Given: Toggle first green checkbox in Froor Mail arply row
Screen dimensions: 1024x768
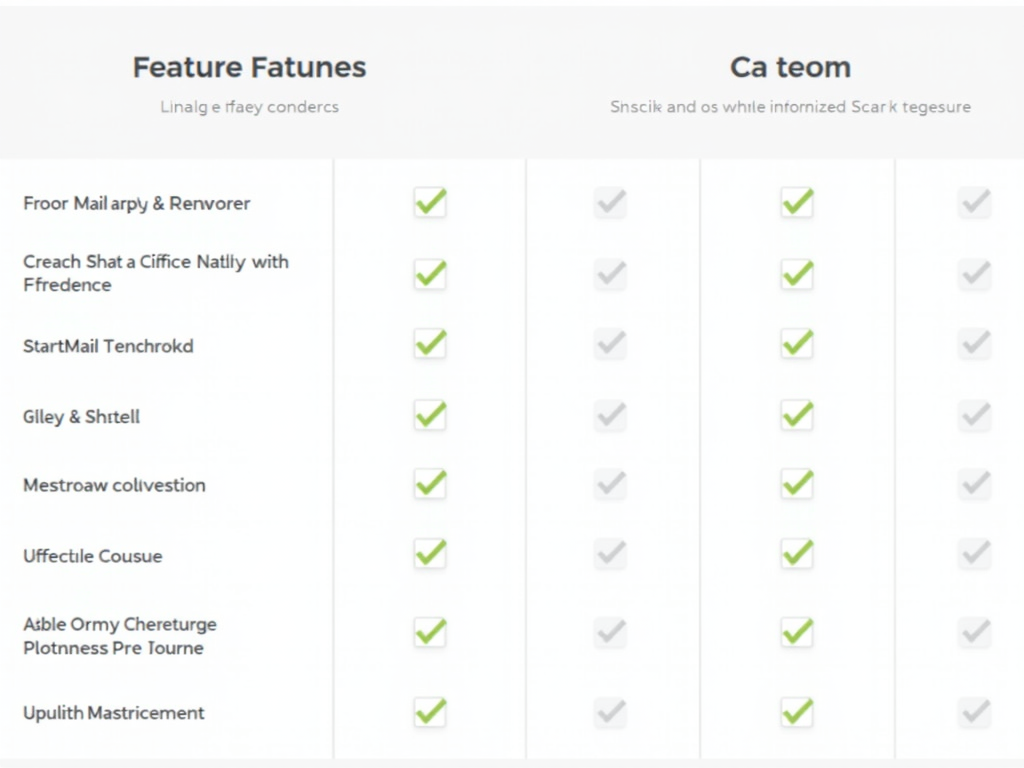Looking at the screenshot, I should (x=430, y=203).
